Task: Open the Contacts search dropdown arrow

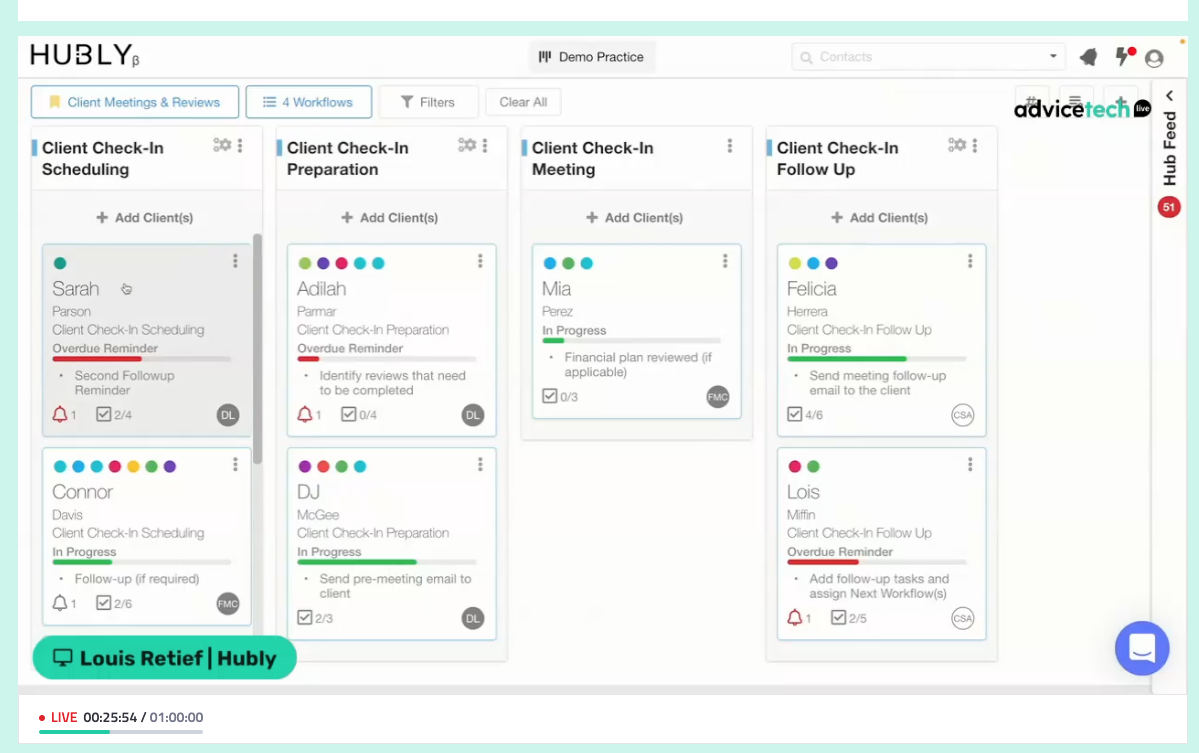Action: [x=1054, y=56]
